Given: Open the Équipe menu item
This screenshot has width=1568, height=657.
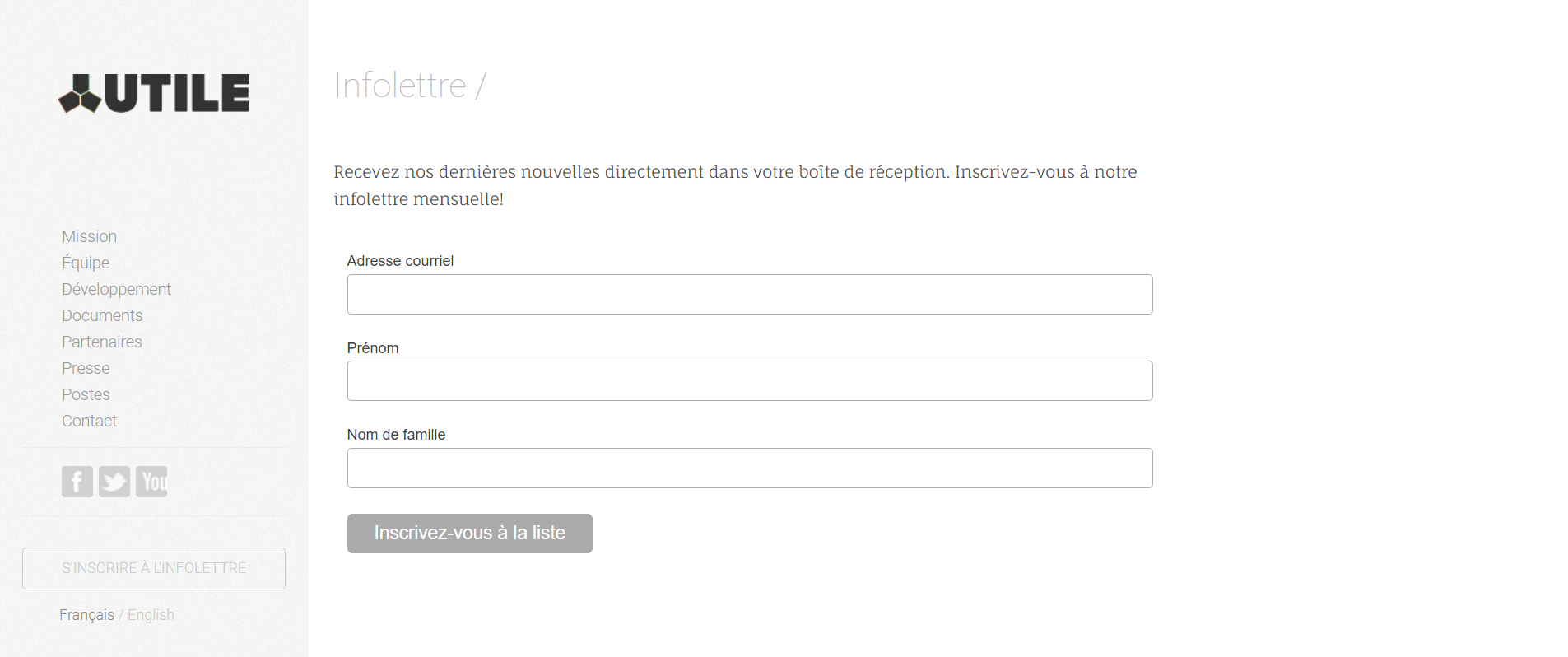Looking at the screenshot, I should pyautogui.click(x=86, y=263).
